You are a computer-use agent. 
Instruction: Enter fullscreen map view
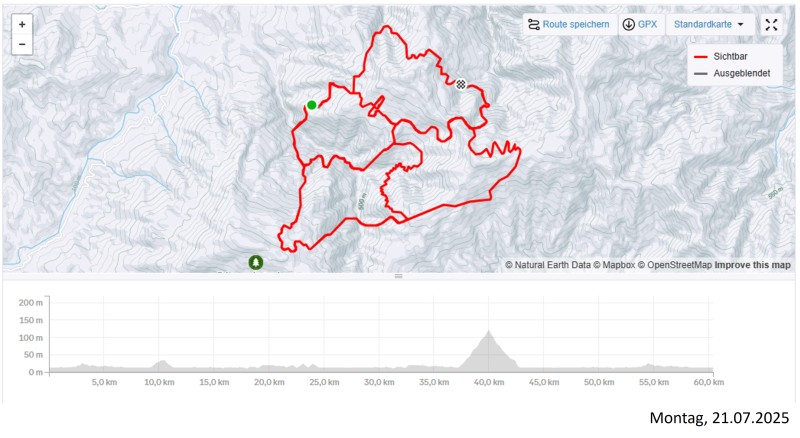point(771,24)
